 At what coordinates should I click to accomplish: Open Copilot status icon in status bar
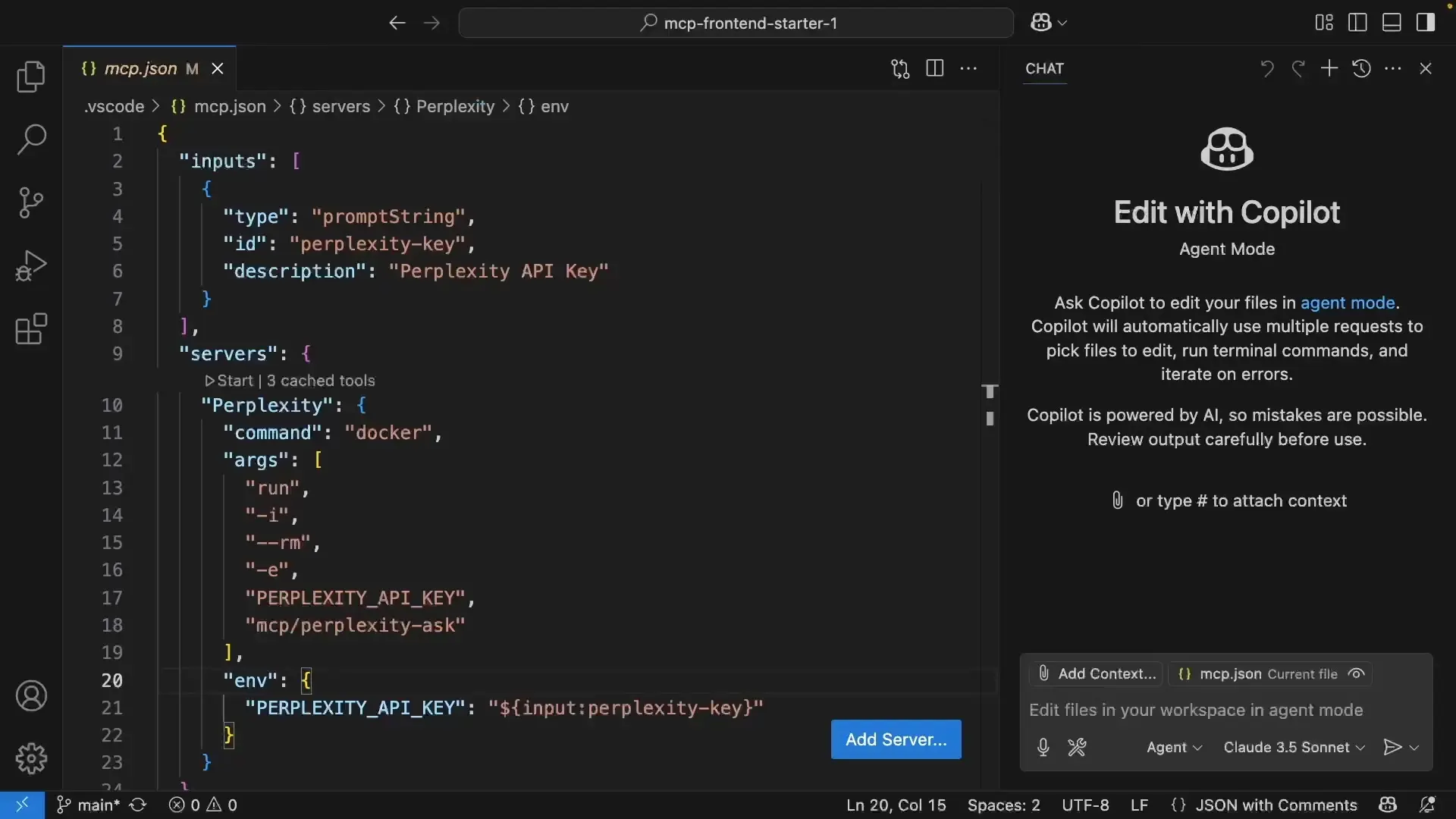pyautogui.click(x=1388, y=805)
